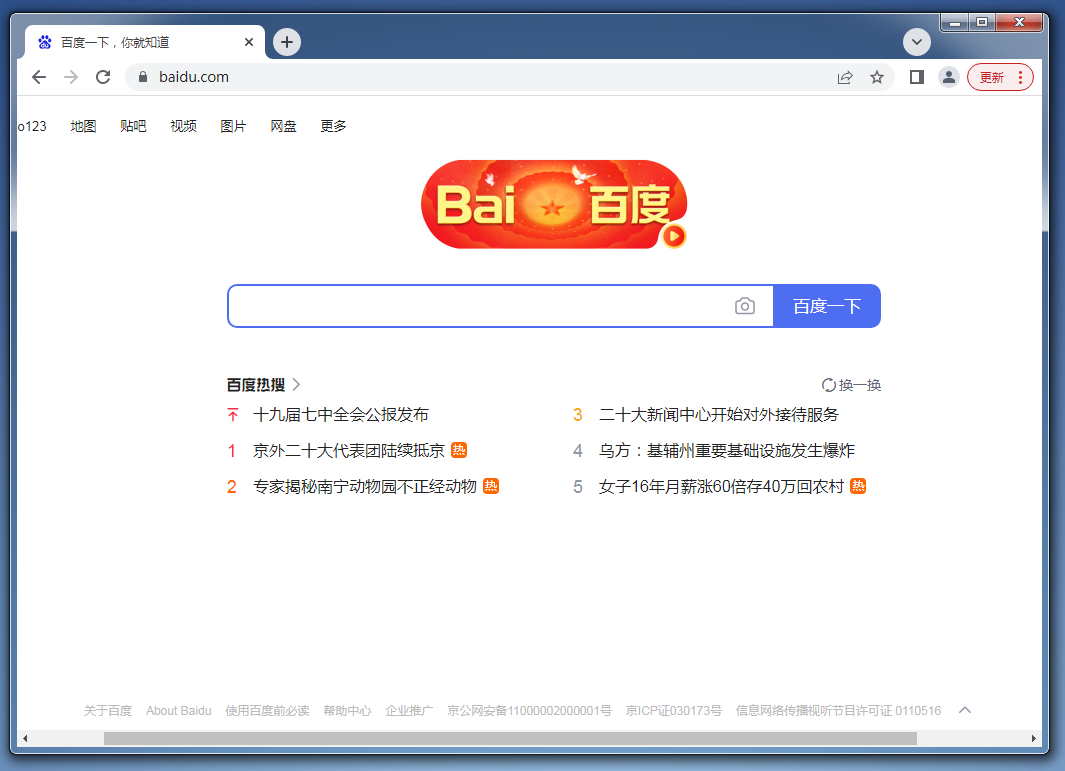This screenshot has width=1065, height=771.
Task: Open Chrome three-dot menu
Action: click(x=1020, y=77)
